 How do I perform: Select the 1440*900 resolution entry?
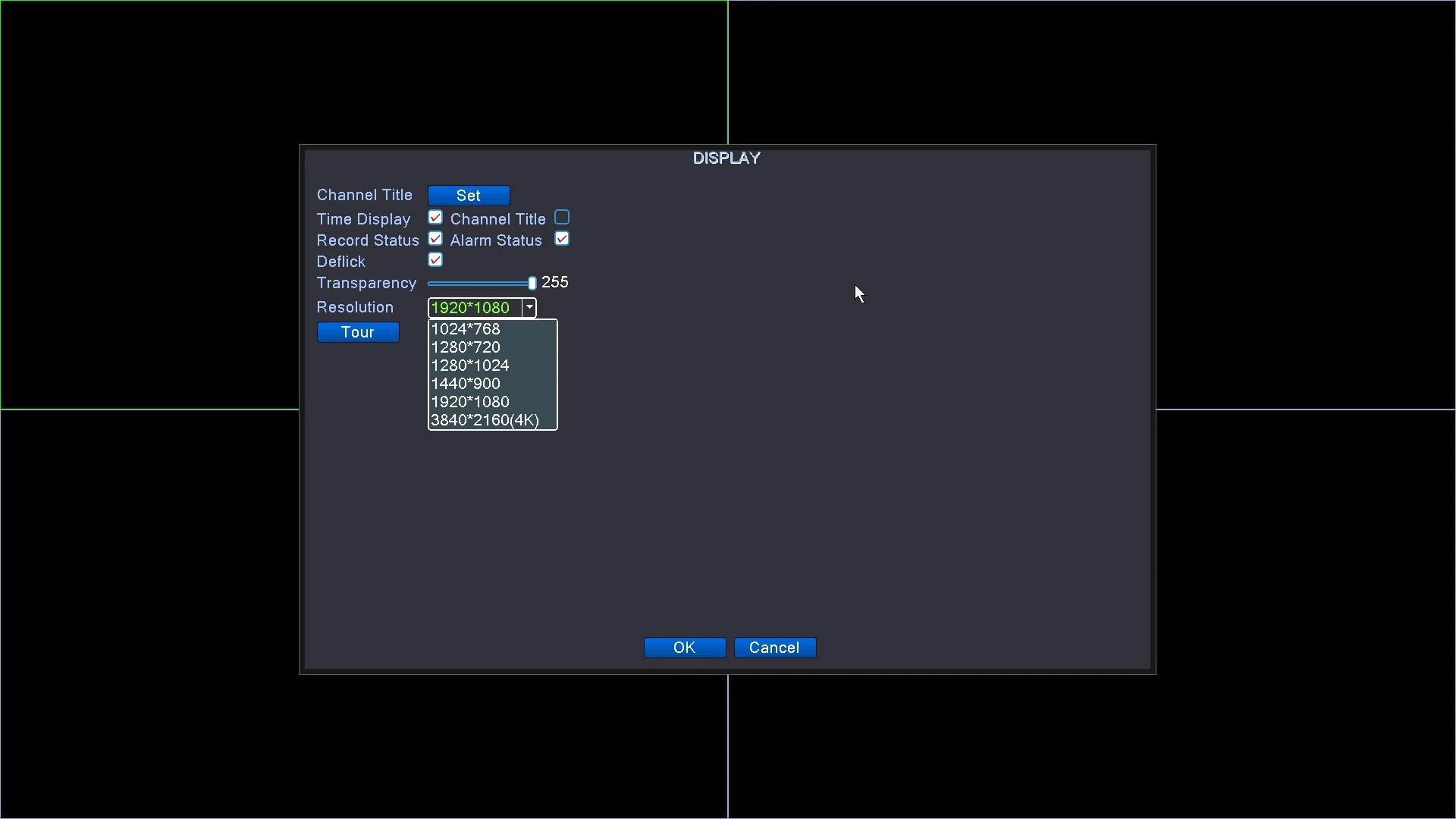tap(466, 384)
